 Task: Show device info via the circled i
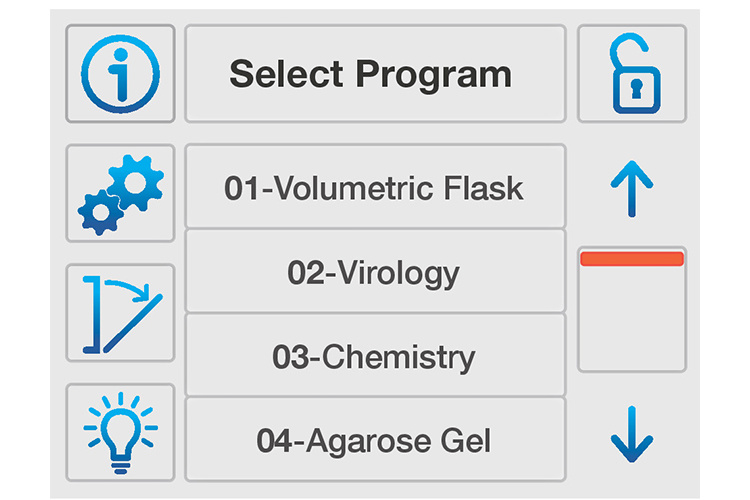point(120,73)
